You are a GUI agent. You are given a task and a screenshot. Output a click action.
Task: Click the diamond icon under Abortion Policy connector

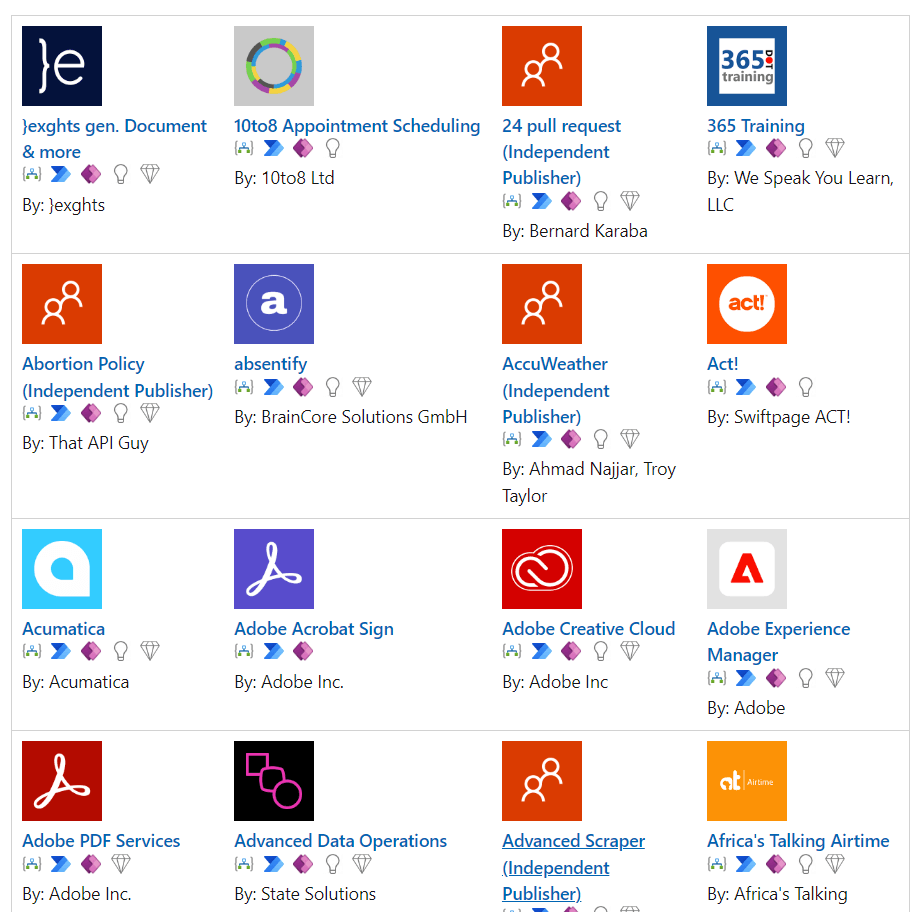pyautogui.click(x=150, y=412)
